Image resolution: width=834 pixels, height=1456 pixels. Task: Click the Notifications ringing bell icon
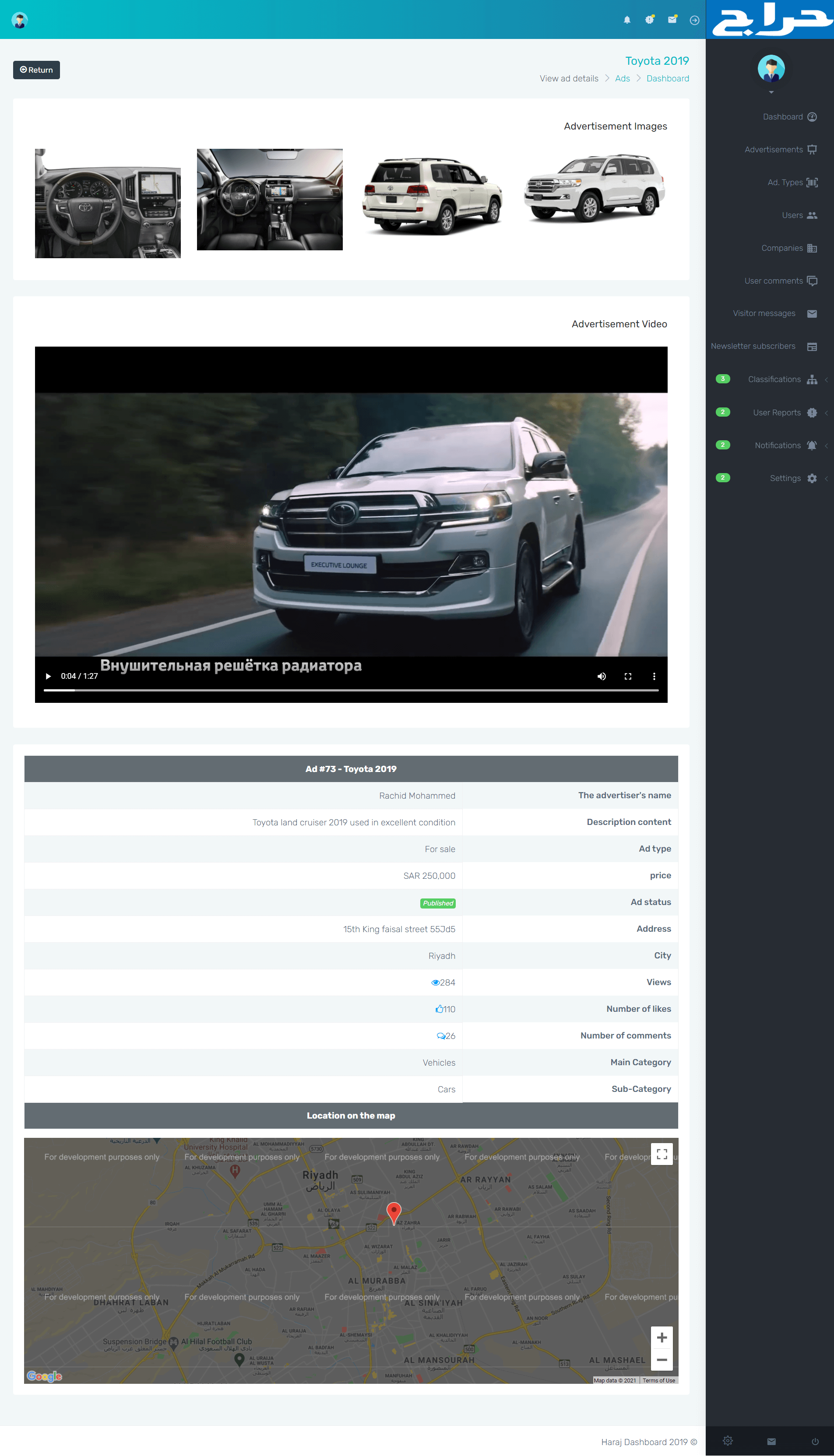click(x=812, y=445)
